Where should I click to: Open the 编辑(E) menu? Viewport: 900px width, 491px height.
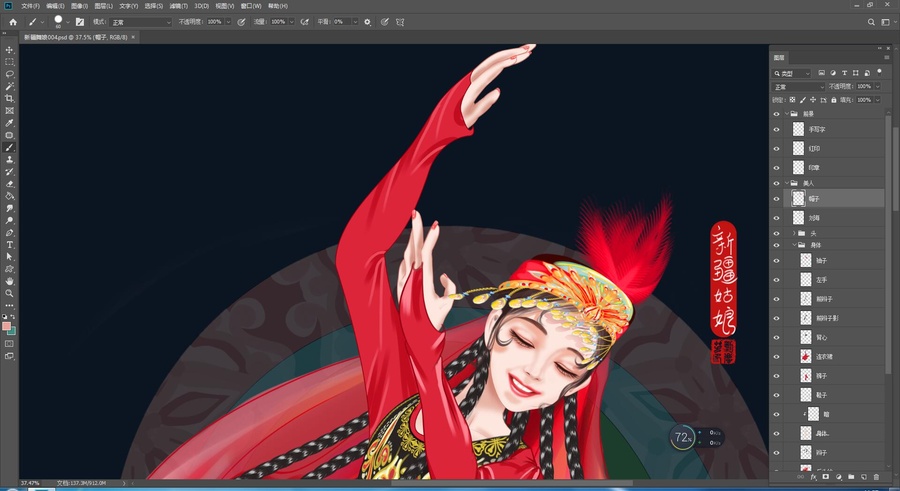coord(55,6)
